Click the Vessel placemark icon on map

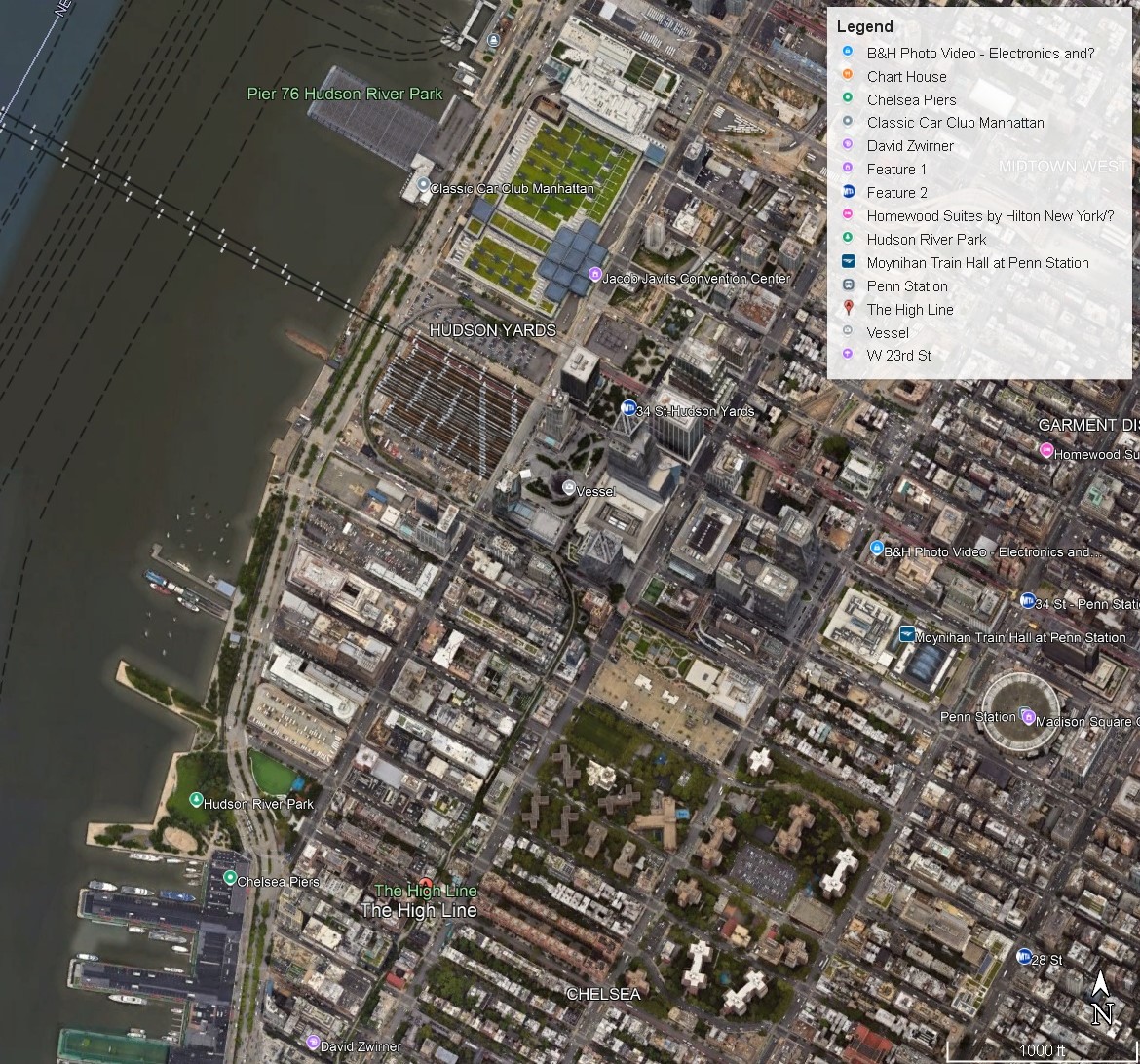click(x=569, y=487)
